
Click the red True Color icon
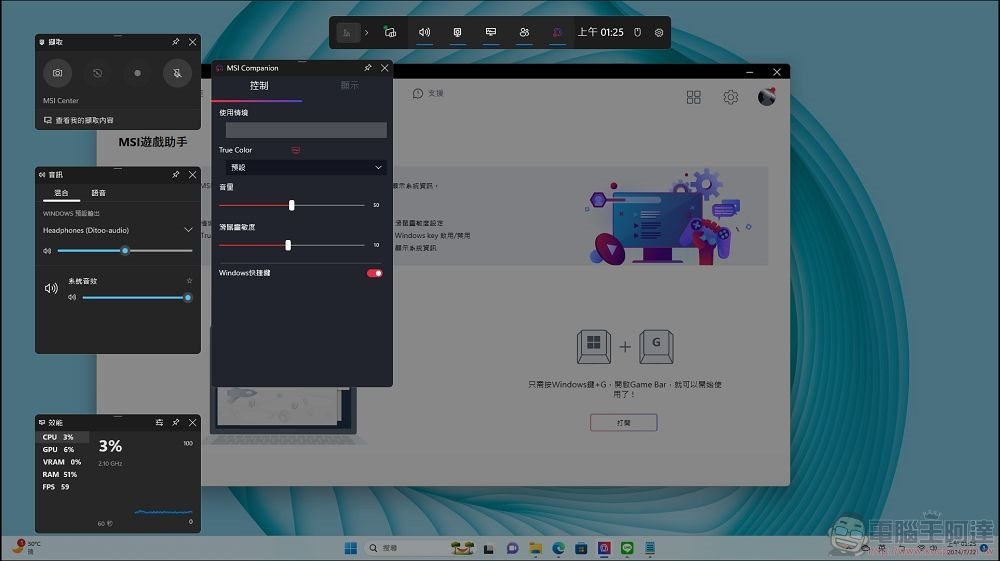pyautogui.click(x=296, y=150)
